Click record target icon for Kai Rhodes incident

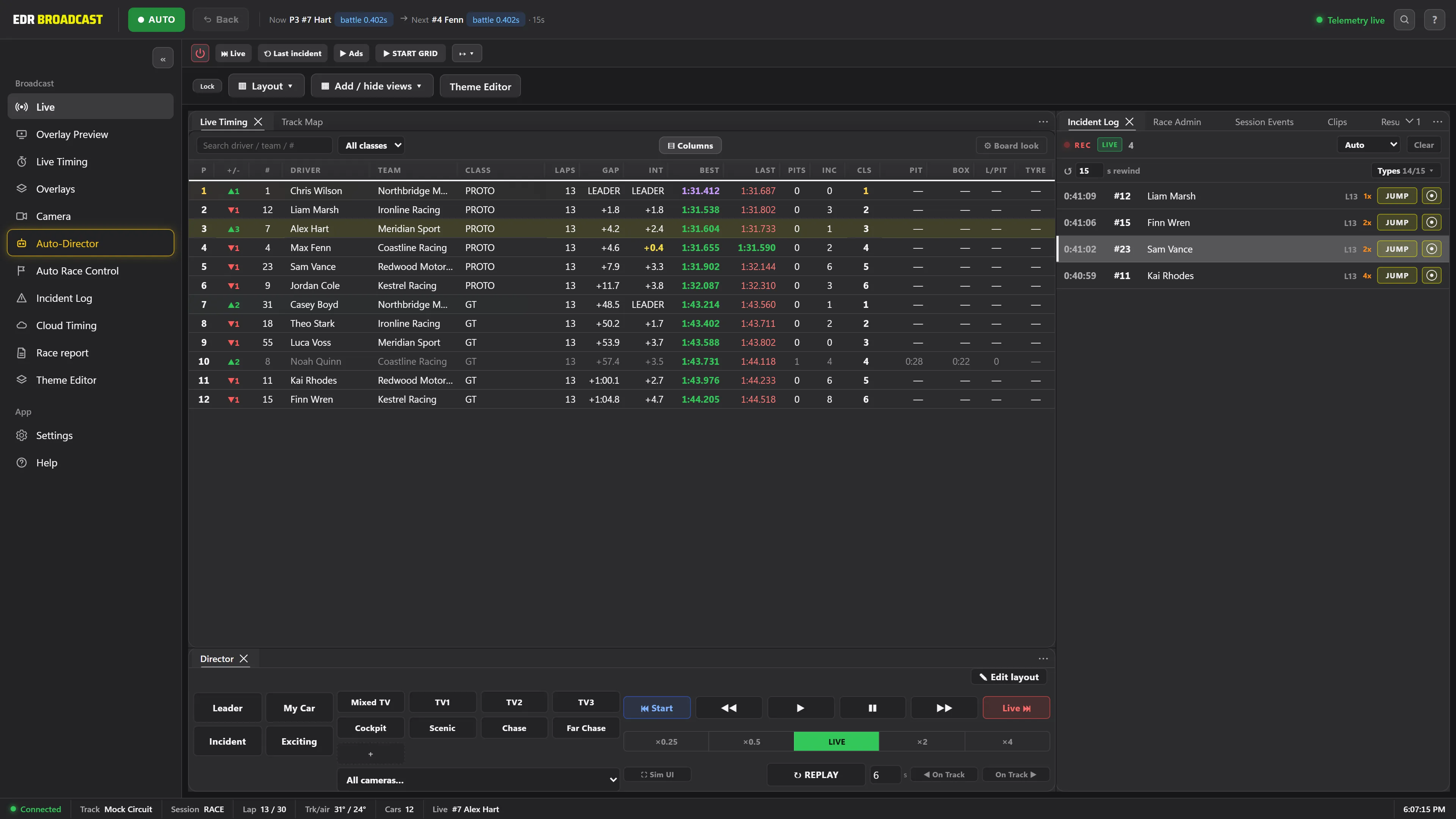coord(1432,276)
